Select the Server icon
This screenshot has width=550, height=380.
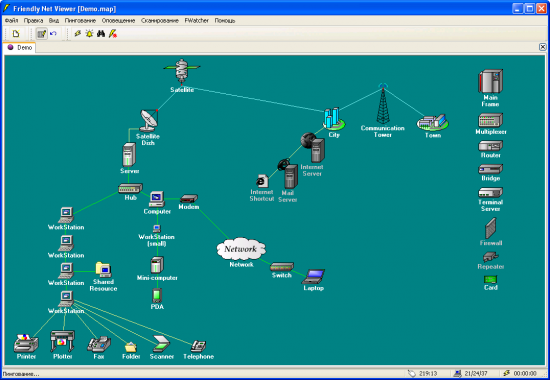point(129,154)
